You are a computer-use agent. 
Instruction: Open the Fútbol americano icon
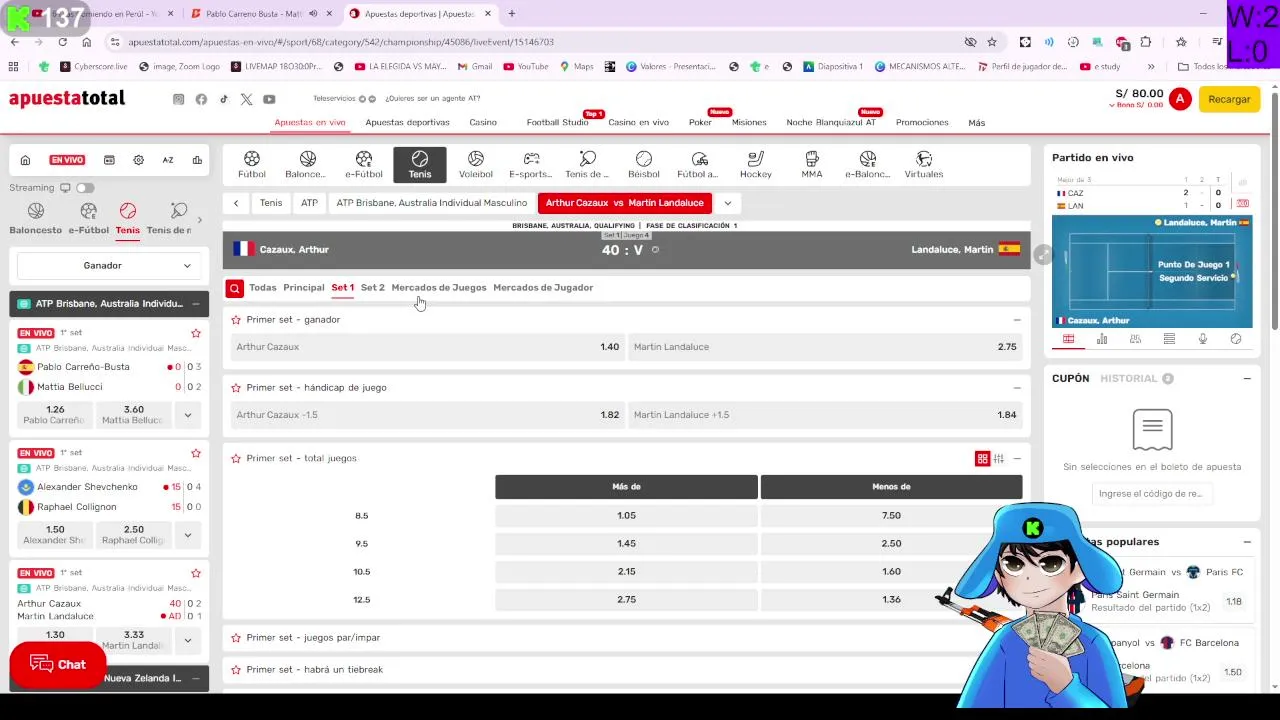click(x=699, y=165)
